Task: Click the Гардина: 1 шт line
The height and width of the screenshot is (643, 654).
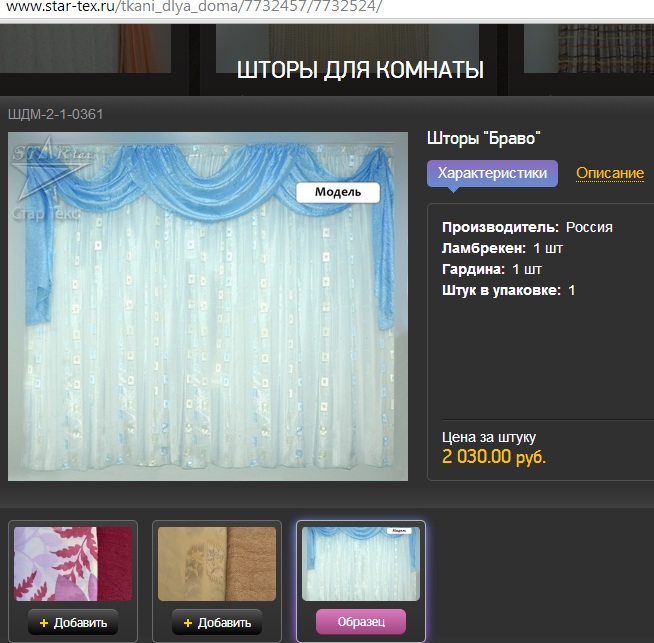Action: click(x=492, y=269)
